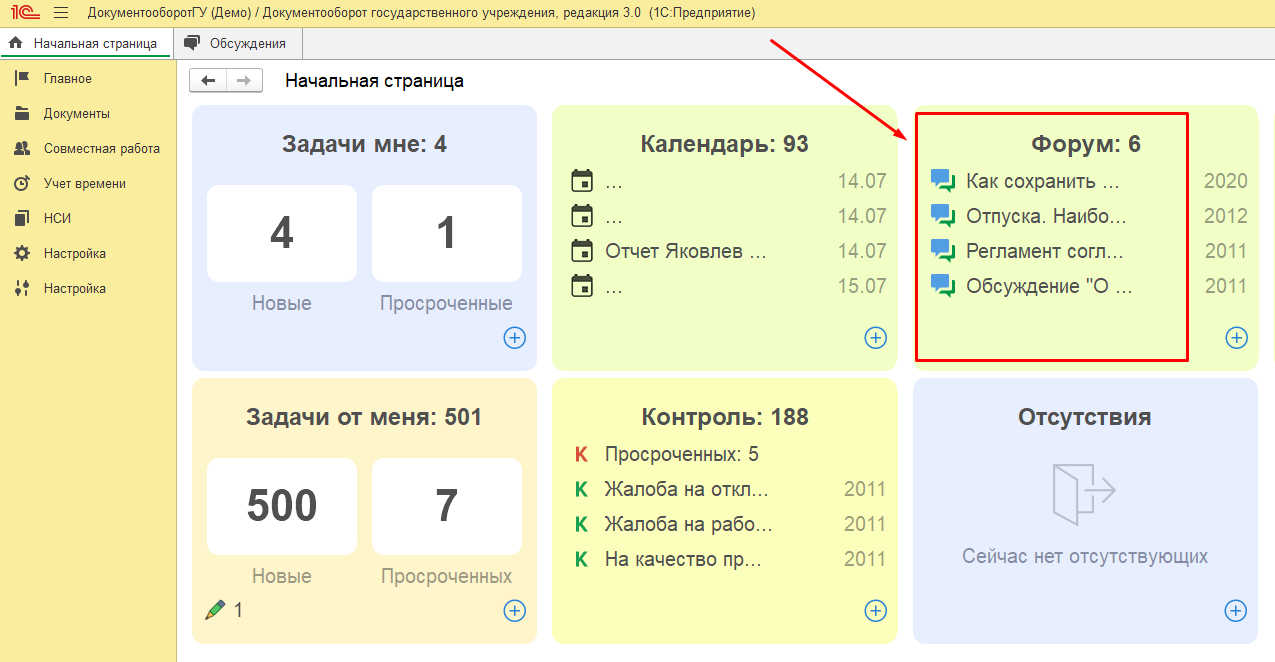Open the 1C main hamburger menu
Viewport: 1275px width, 662px height.
pos(61,13)
